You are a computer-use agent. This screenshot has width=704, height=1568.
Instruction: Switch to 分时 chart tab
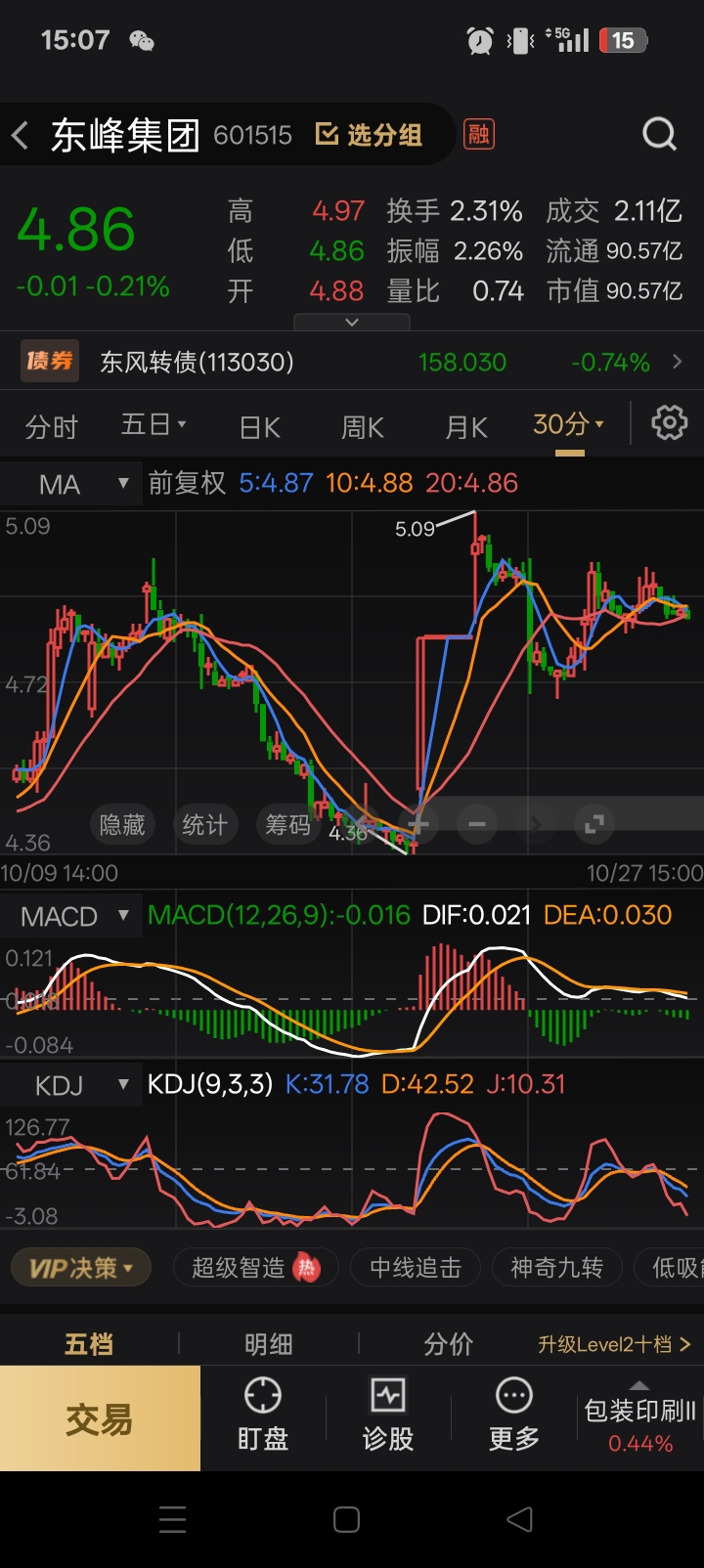pos(52,427)
